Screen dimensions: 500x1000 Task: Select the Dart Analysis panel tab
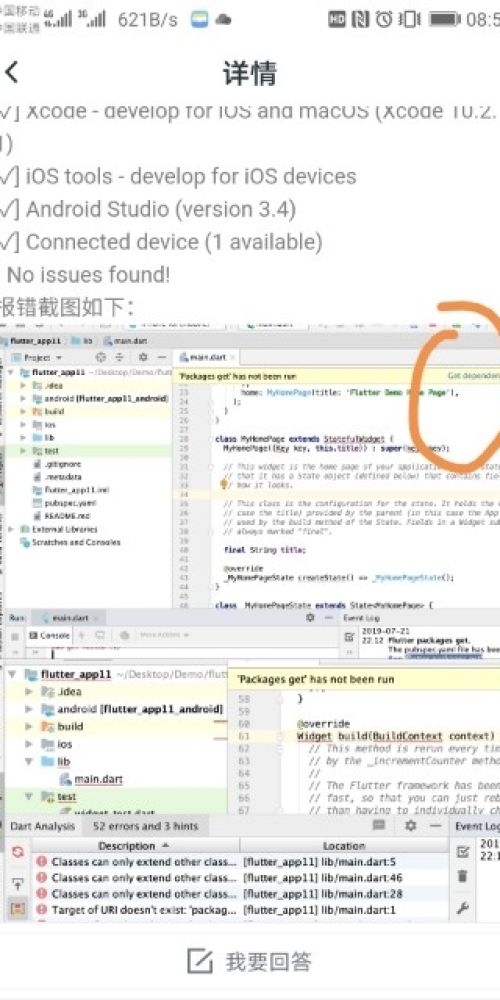(x=42, y=826)
